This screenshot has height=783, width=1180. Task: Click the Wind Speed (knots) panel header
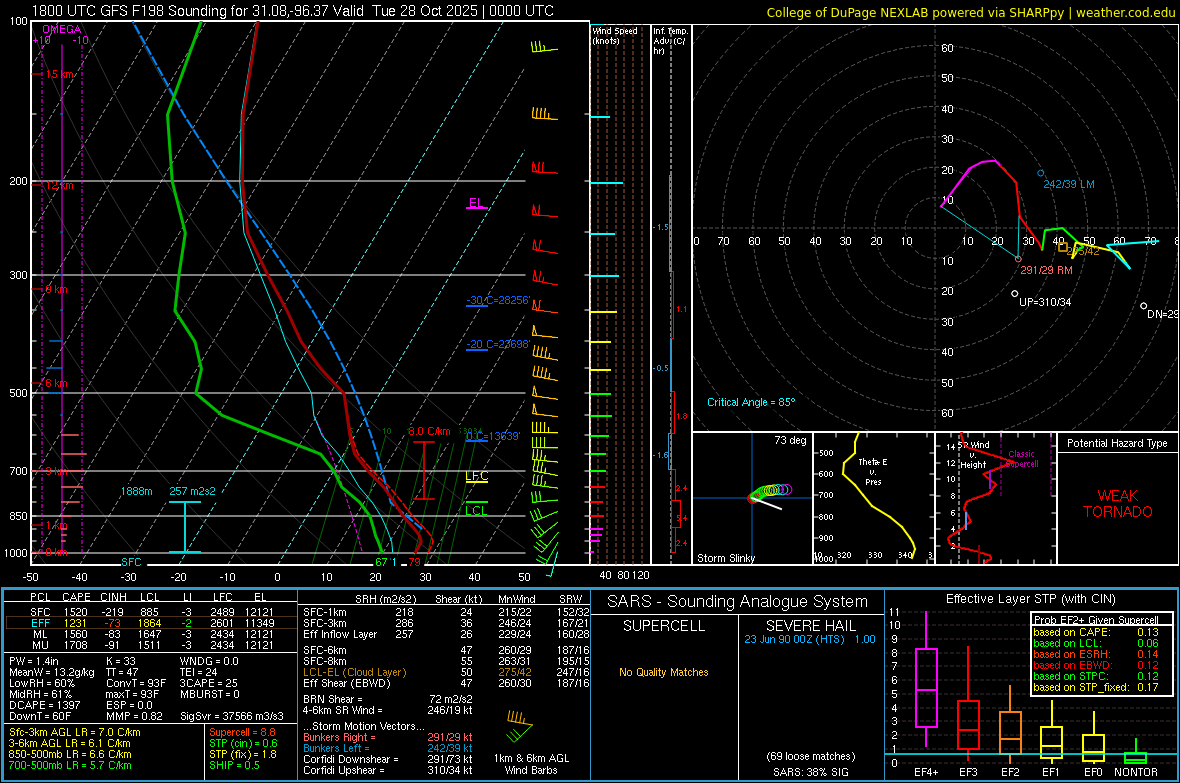coord(614,35)
